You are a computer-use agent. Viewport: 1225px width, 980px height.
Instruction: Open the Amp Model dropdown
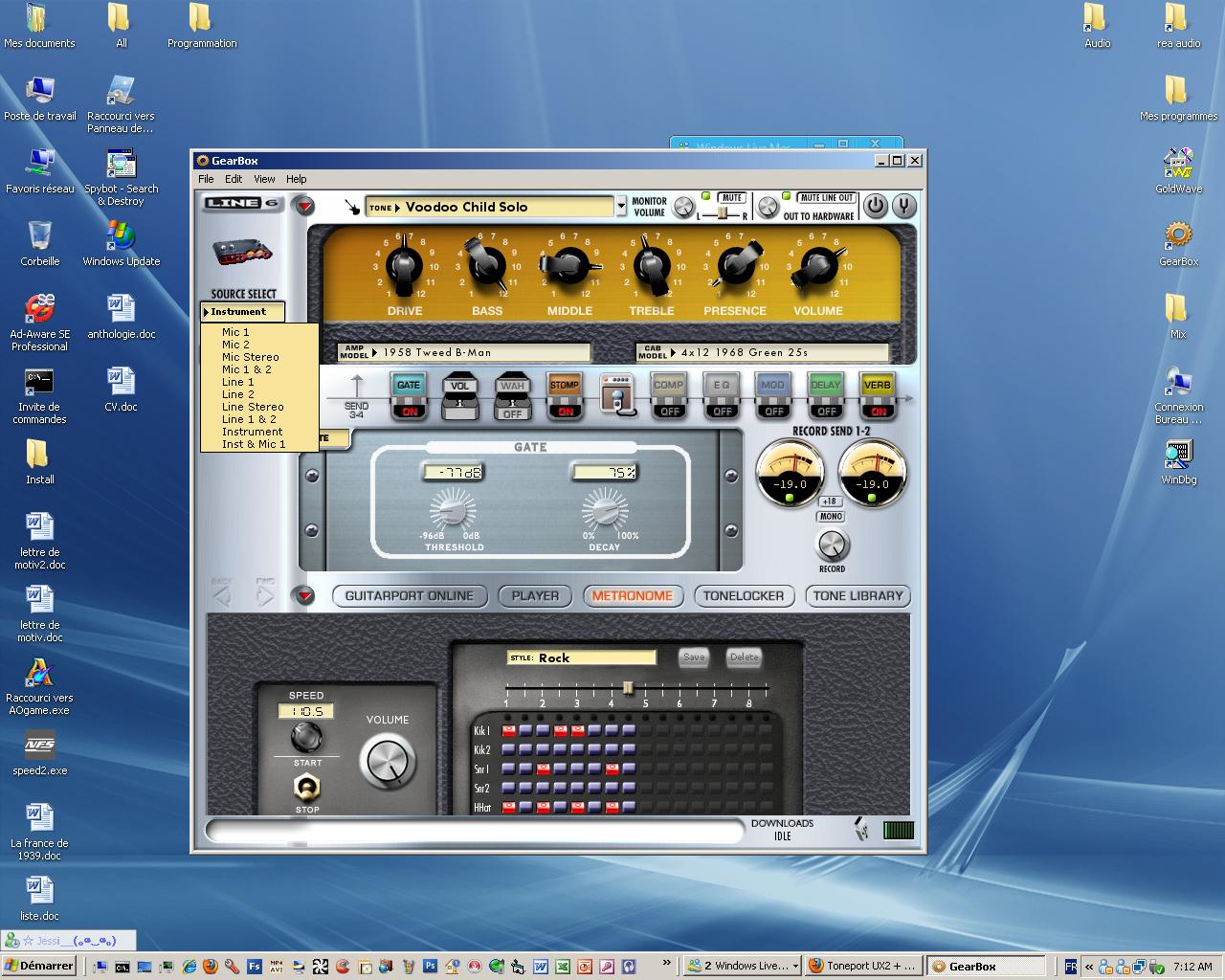(x=464, y=352)
